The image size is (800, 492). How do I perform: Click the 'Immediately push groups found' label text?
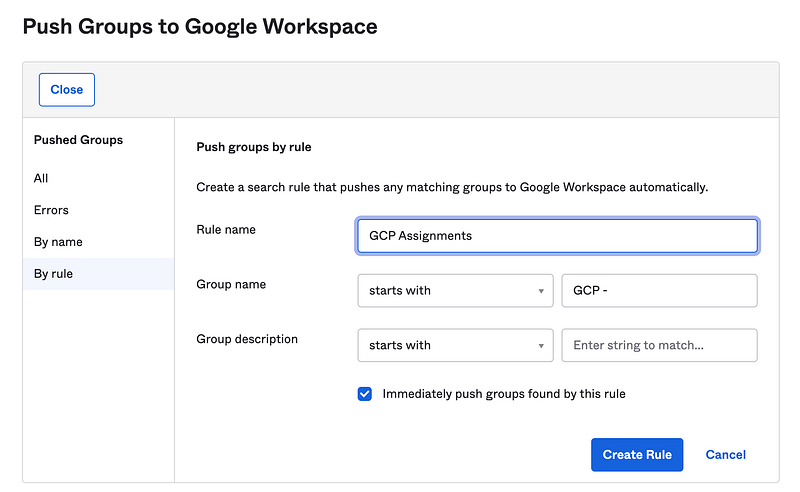pyautogui.click(x=504, y=394)
